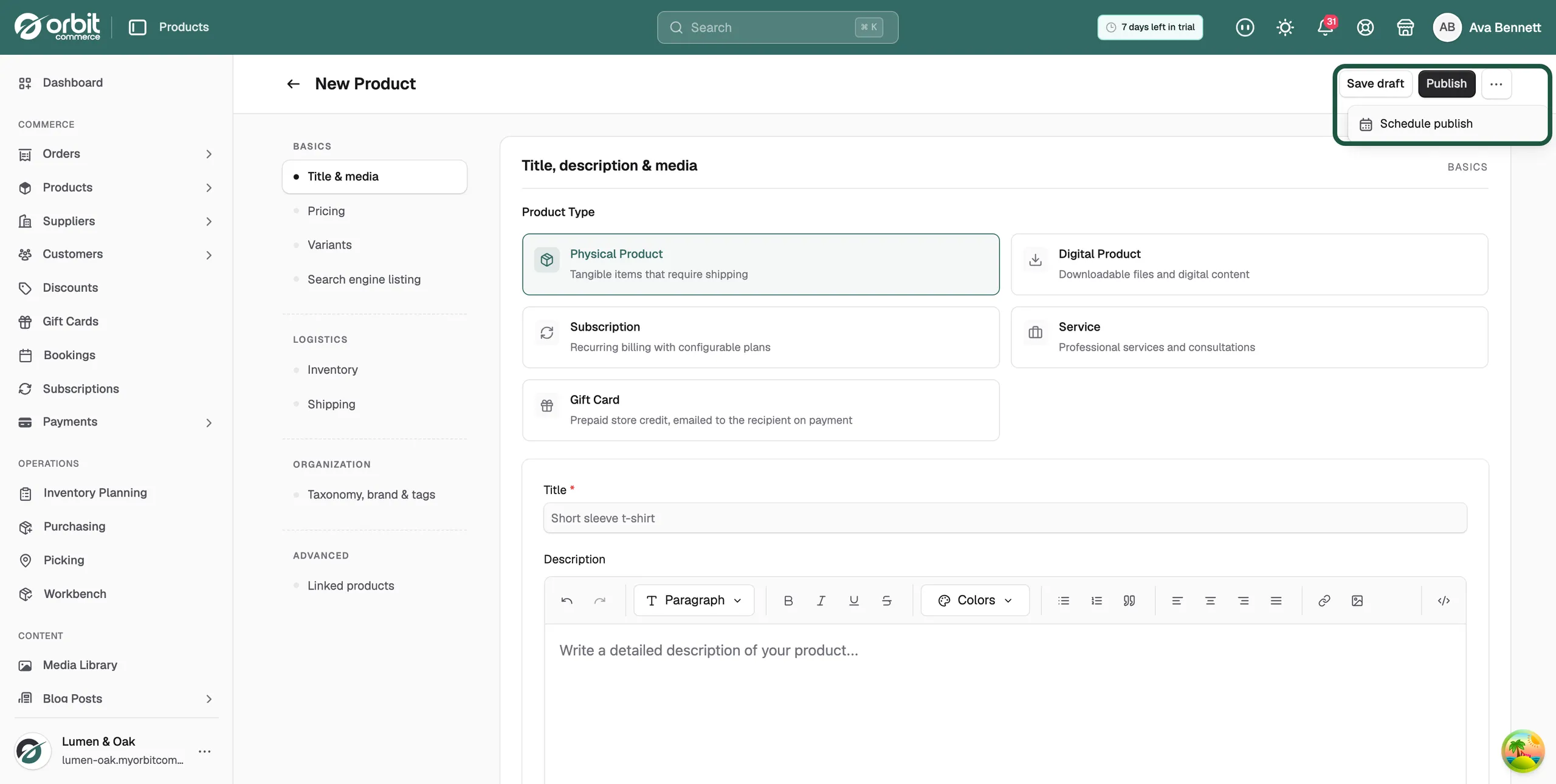Image resolution: width=1556 pixels, height=784 pixels.
Task: Toggle the sidebar panel icon
Action: [137, 27]
